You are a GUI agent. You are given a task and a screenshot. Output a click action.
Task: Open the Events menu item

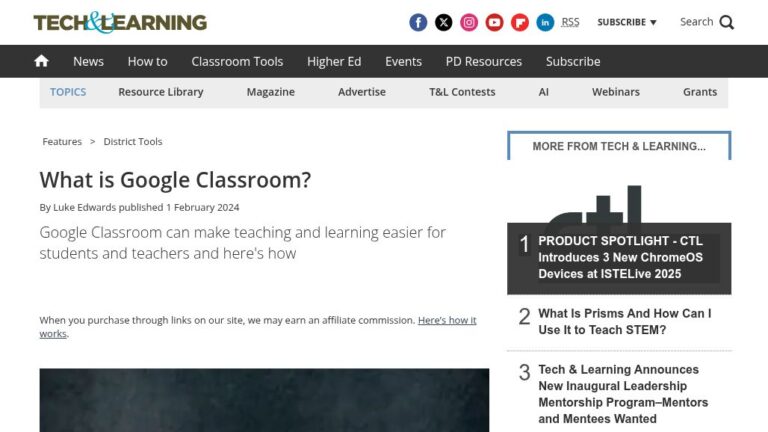[x=403, y=61]
